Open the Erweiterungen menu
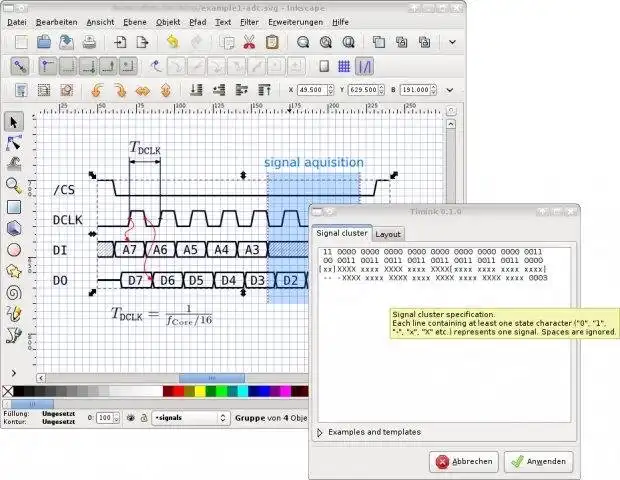620x480 pixels. pos(295,22)
